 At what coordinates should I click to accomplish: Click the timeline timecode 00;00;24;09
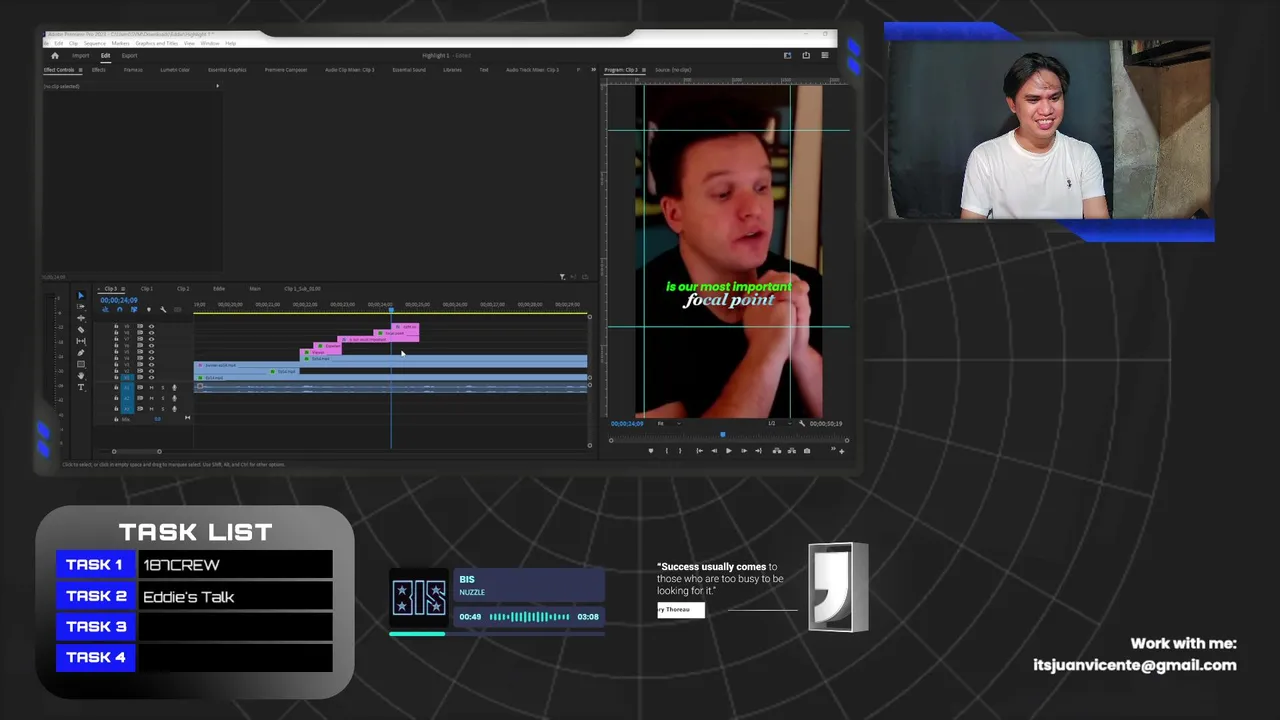coord(119,300)
